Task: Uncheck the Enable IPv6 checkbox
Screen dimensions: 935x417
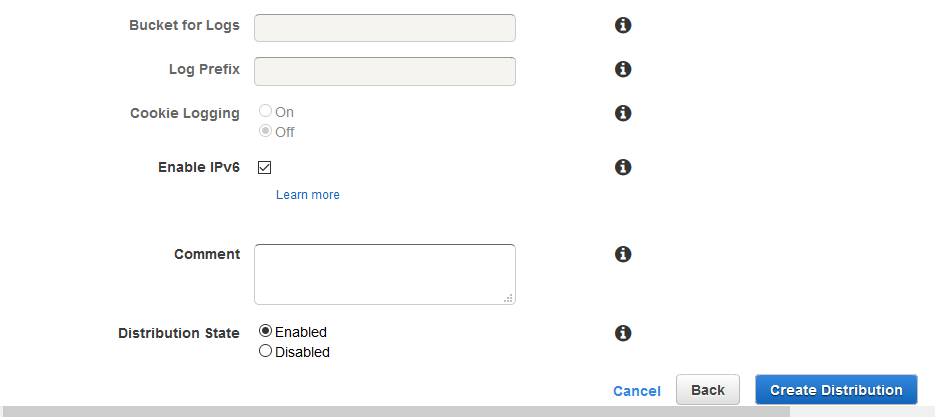Action: coord(264,168)
